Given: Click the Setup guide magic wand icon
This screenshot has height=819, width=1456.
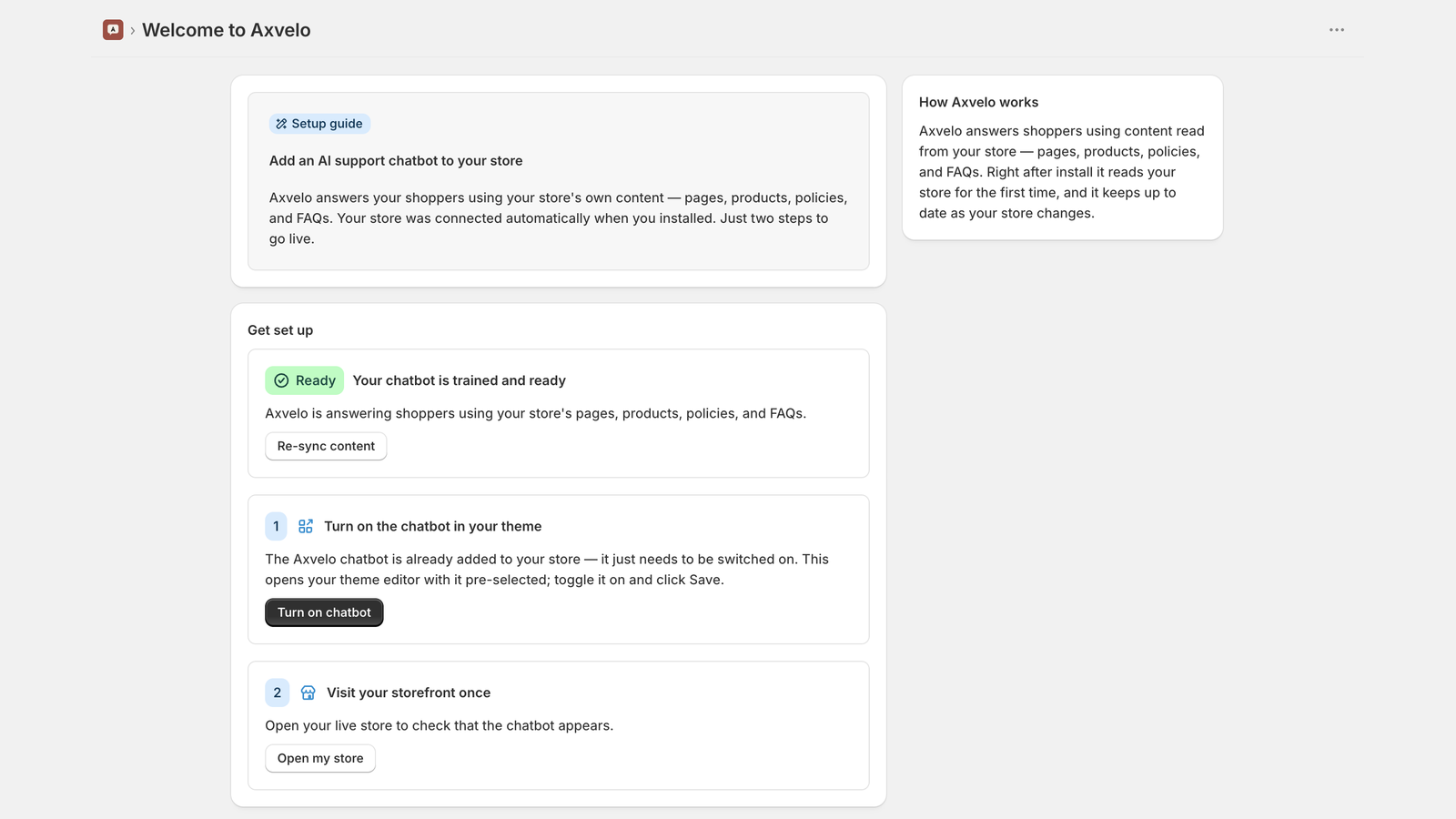Looking at the screenshot, I should (x=281, y=124).
